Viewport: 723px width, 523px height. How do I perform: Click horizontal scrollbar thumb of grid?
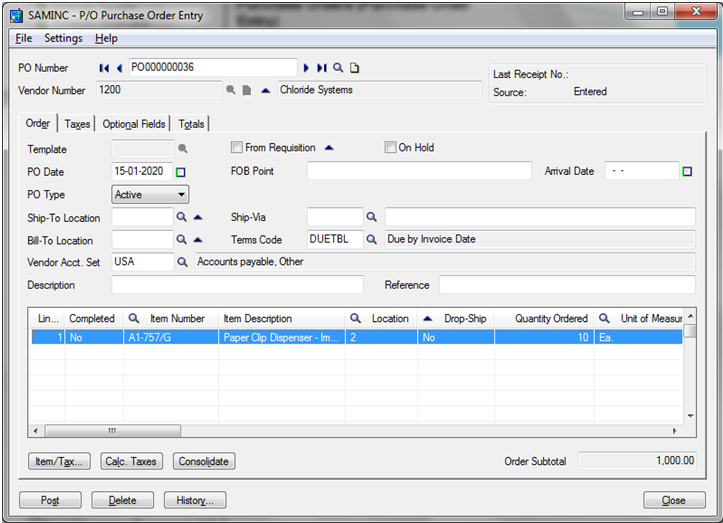pos(113,431)
